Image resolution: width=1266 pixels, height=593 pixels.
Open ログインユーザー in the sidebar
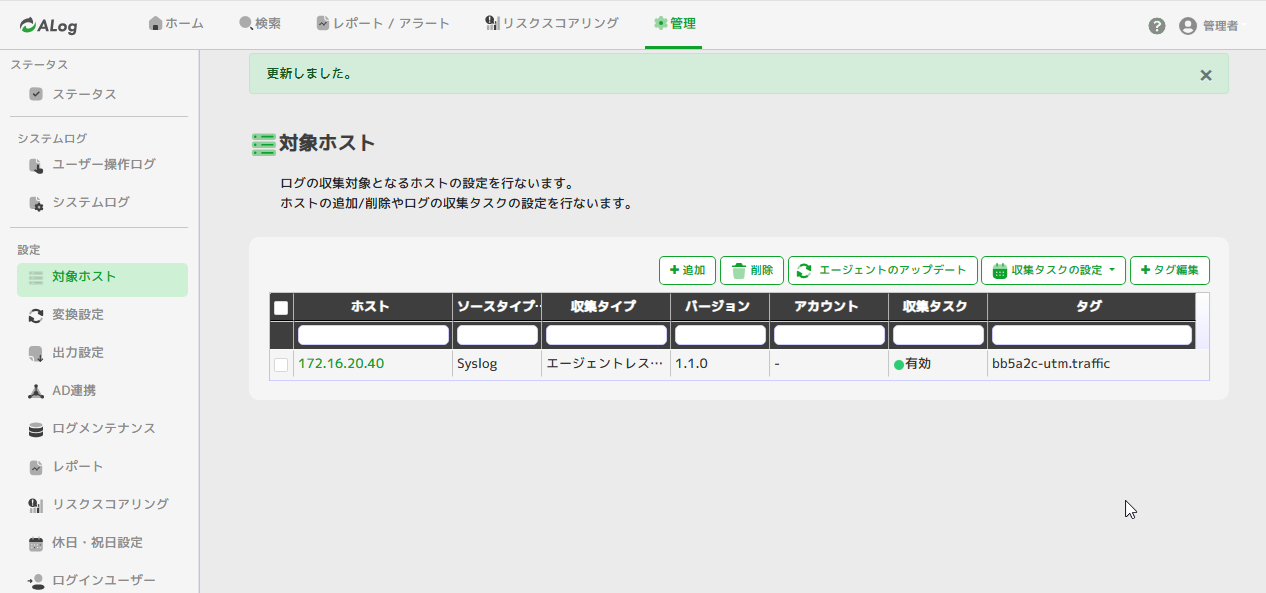pos(102,580)
